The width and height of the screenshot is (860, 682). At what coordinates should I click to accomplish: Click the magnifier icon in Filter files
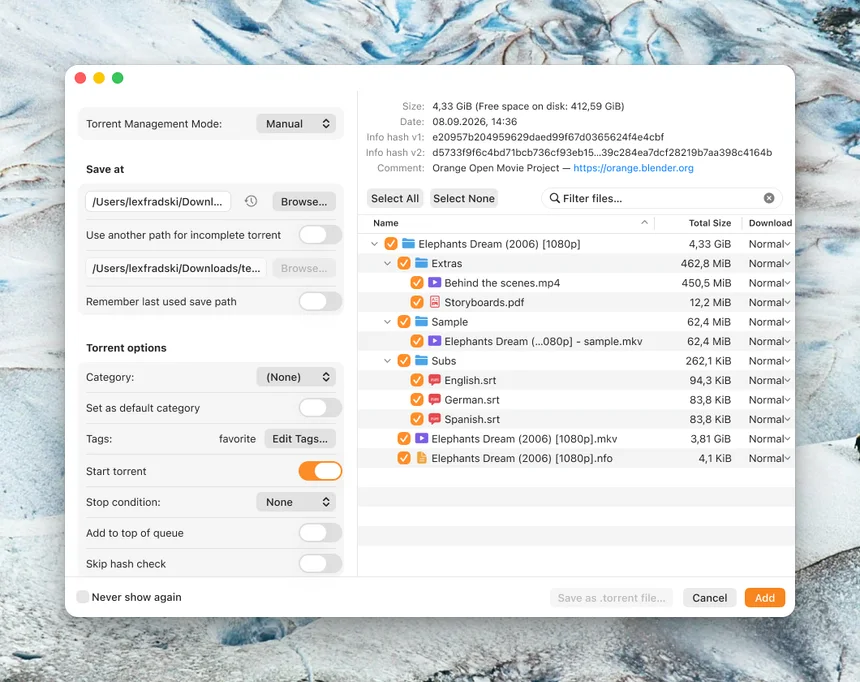pyautogui.click(x=555, y=198)
